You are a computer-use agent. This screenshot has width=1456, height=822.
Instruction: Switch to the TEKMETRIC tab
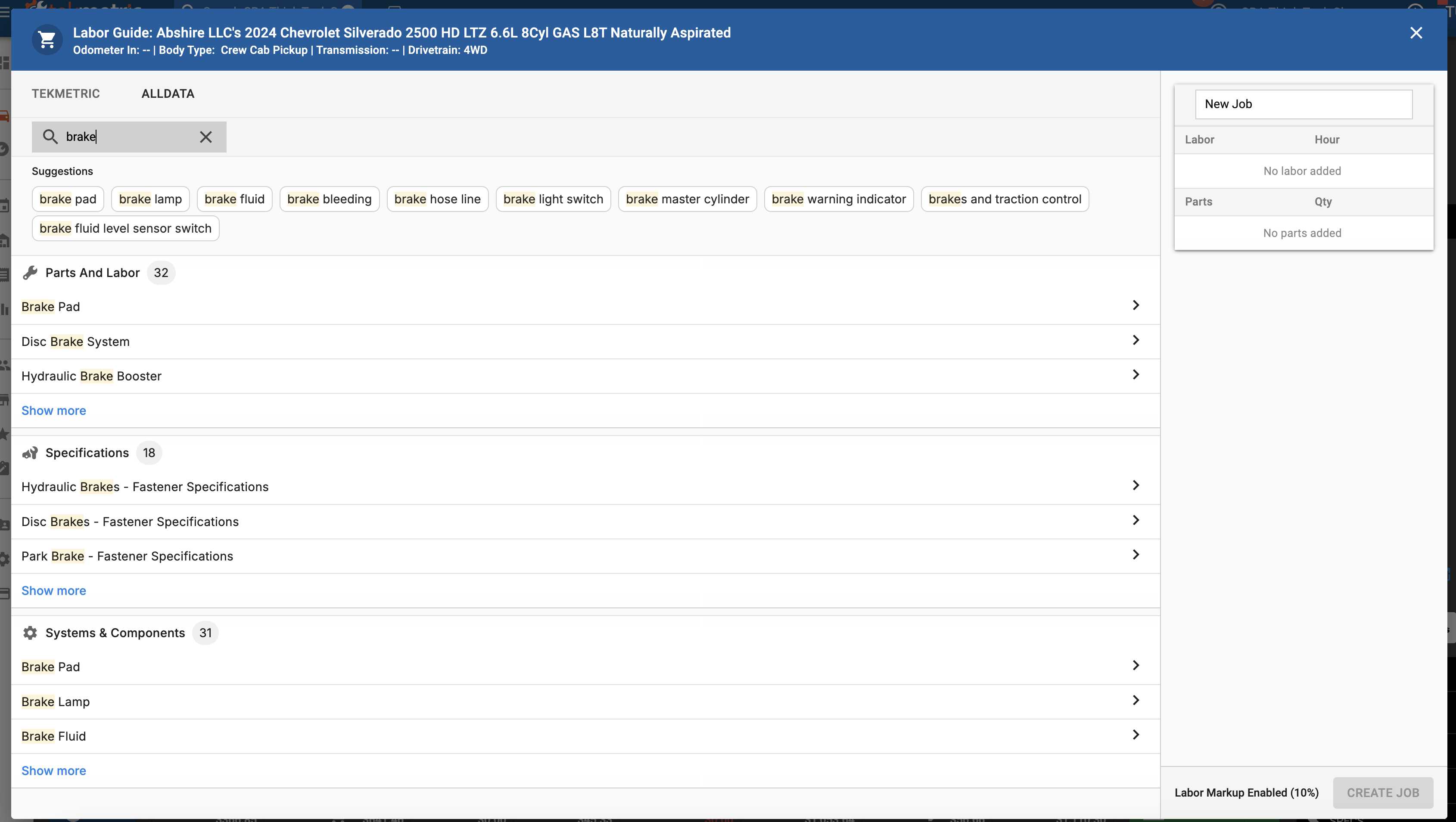(65, 94)
